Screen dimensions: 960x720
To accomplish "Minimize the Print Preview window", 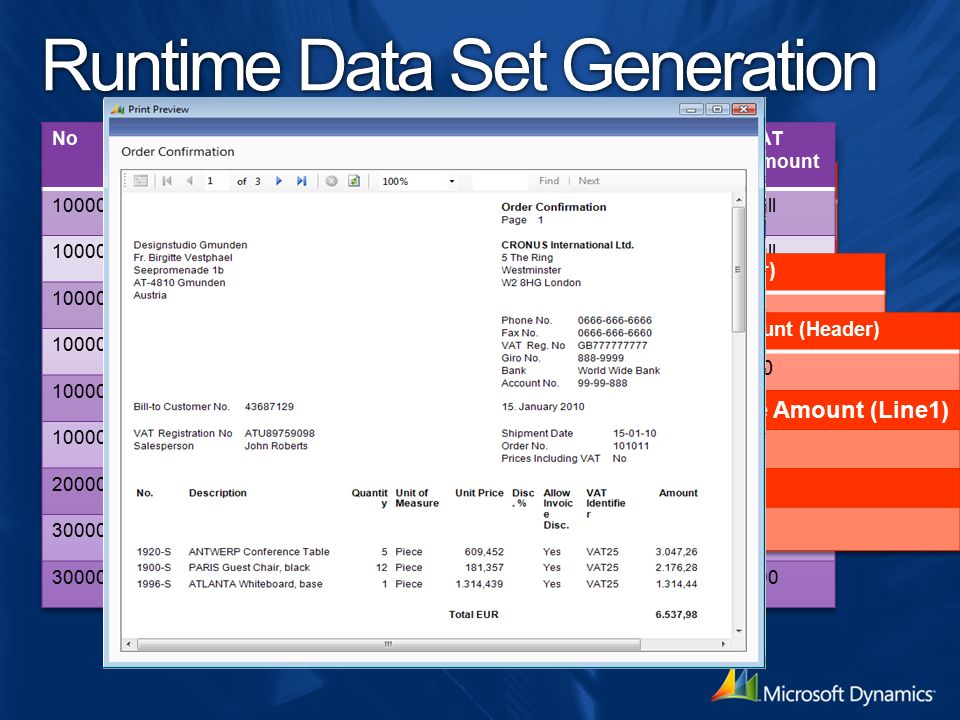I will coord(691,109).
